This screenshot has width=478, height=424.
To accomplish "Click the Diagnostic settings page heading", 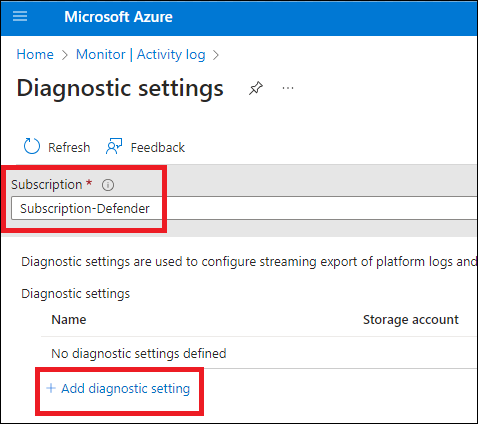I will (120, 88).
